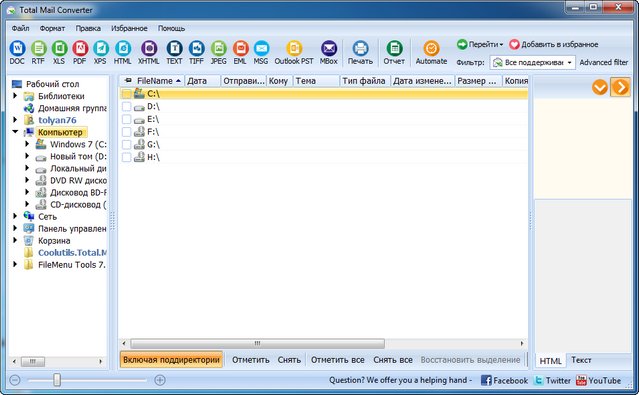Click the orange down-arrow preview button
639x395 pixels.
600,87
